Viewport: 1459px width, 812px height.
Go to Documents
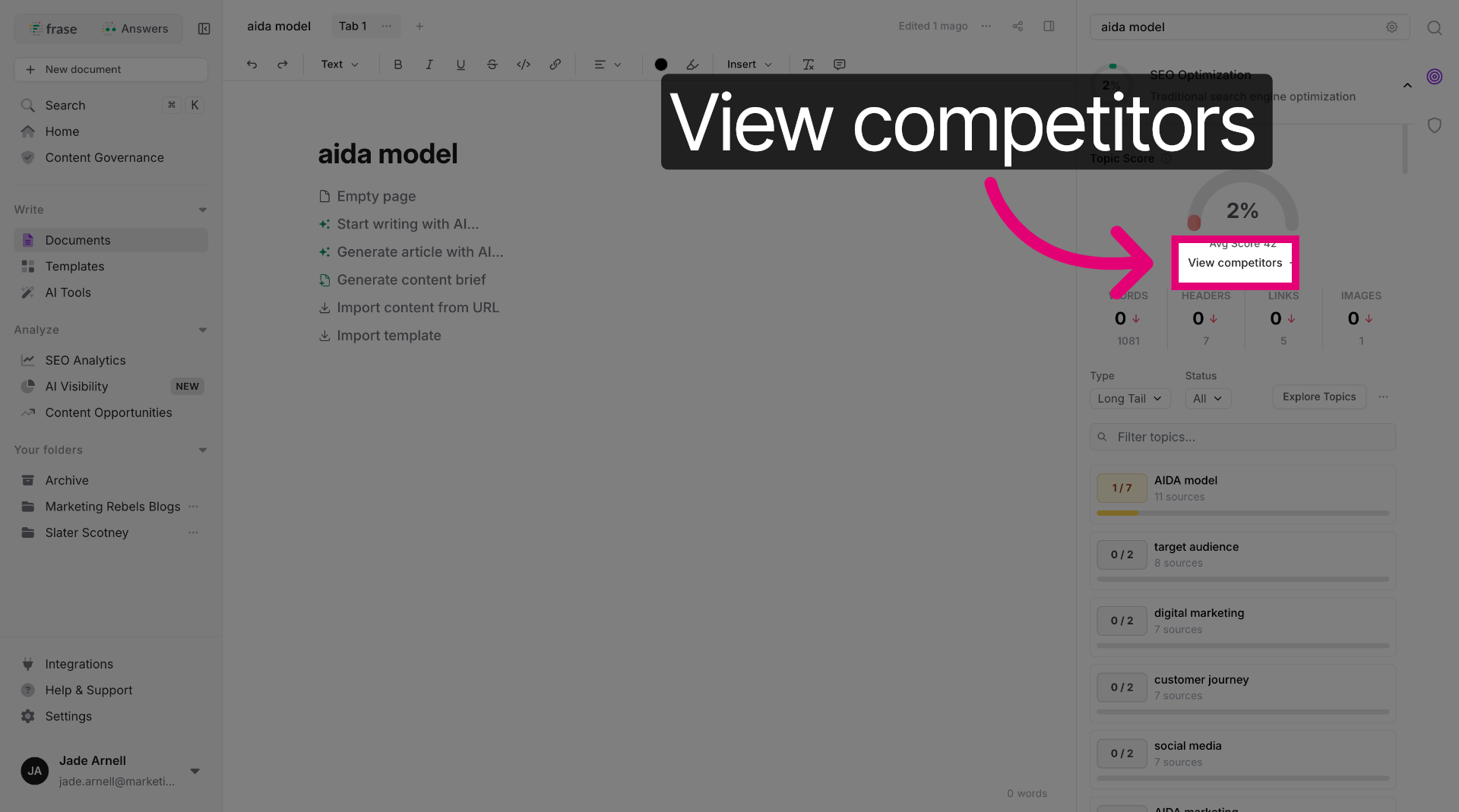111,241
